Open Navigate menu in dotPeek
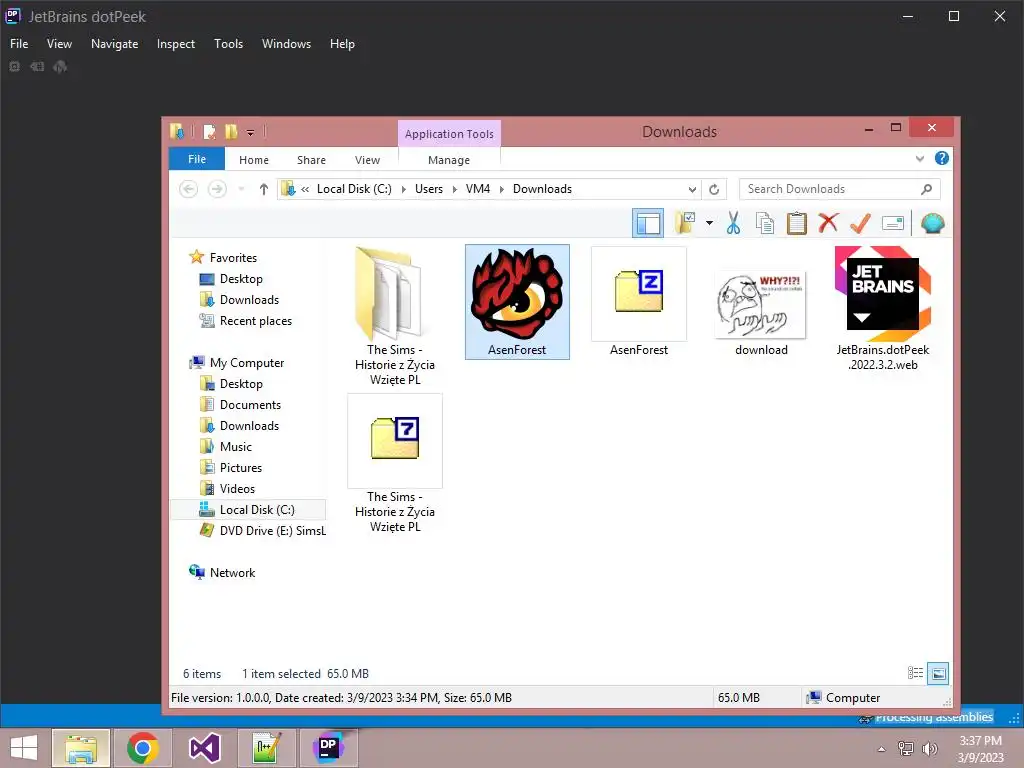Screen dimensions: 1024x768 pyautogui.click(x=114, y=44)
